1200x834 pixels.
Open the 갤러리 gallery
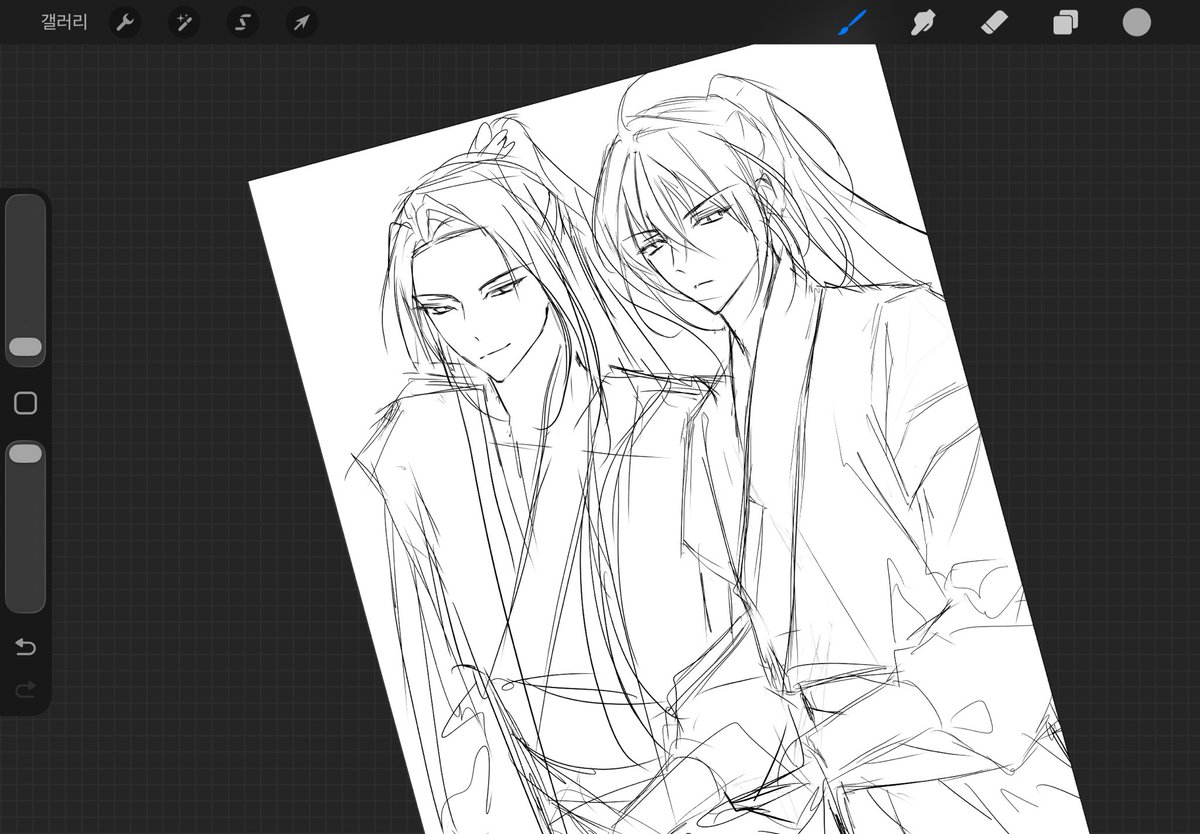[64, 22]
